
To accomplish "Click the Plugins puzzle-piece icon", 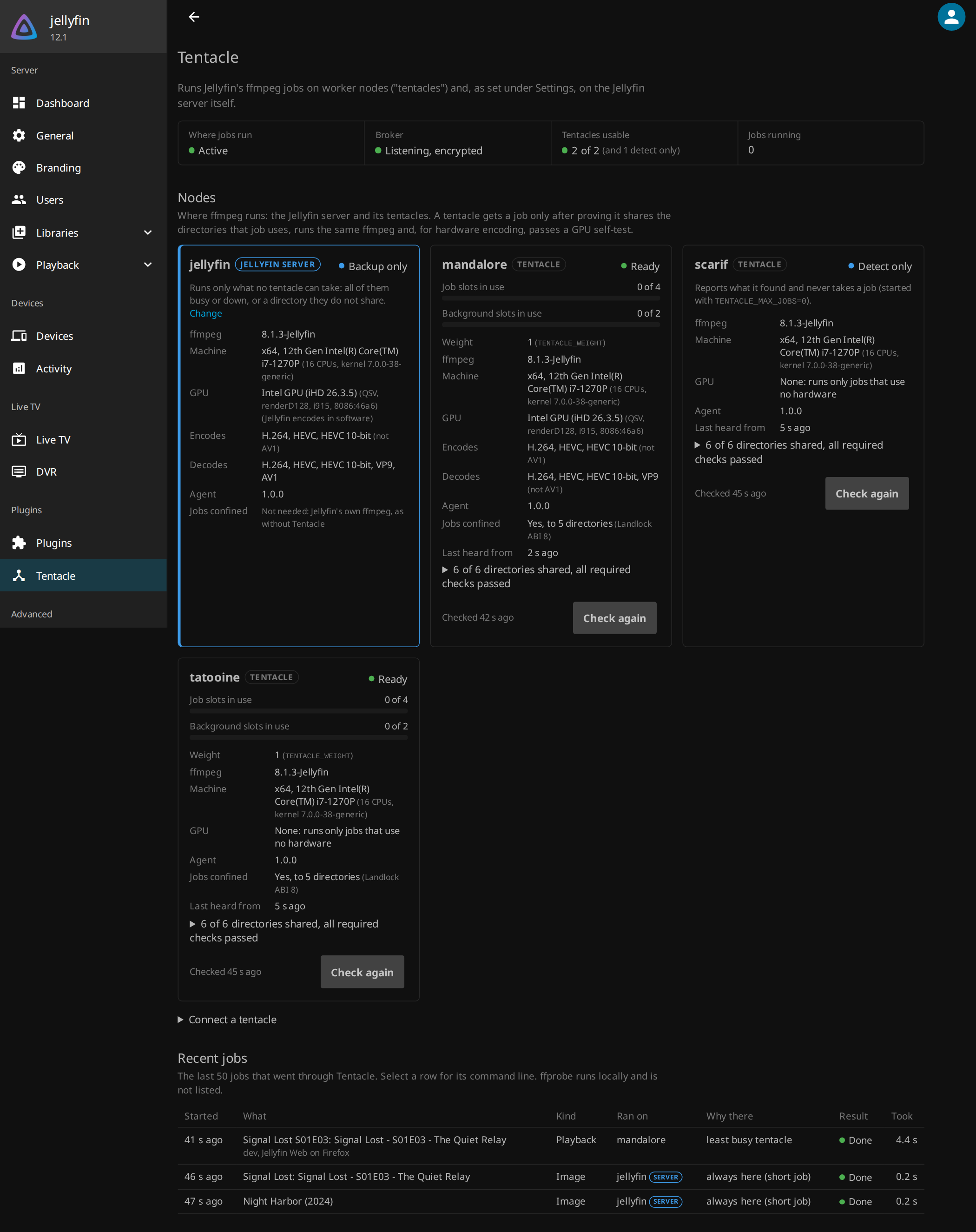I will (x=19, y=543).
